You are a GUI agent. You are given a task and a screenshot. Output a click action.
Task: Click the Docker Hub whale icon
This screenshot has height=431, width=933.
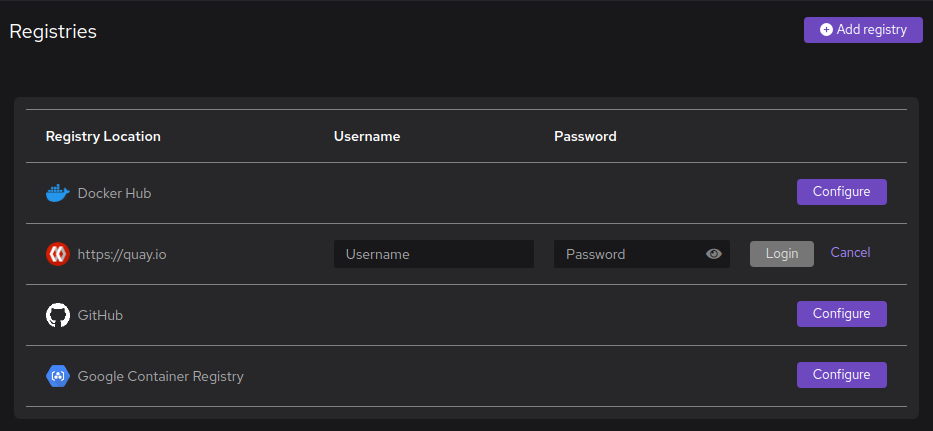[x=58, y=193]
